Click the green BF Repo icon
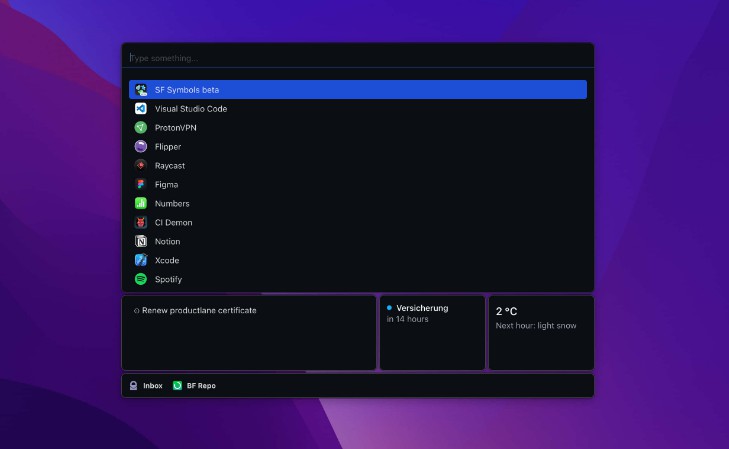 point(177,386)
